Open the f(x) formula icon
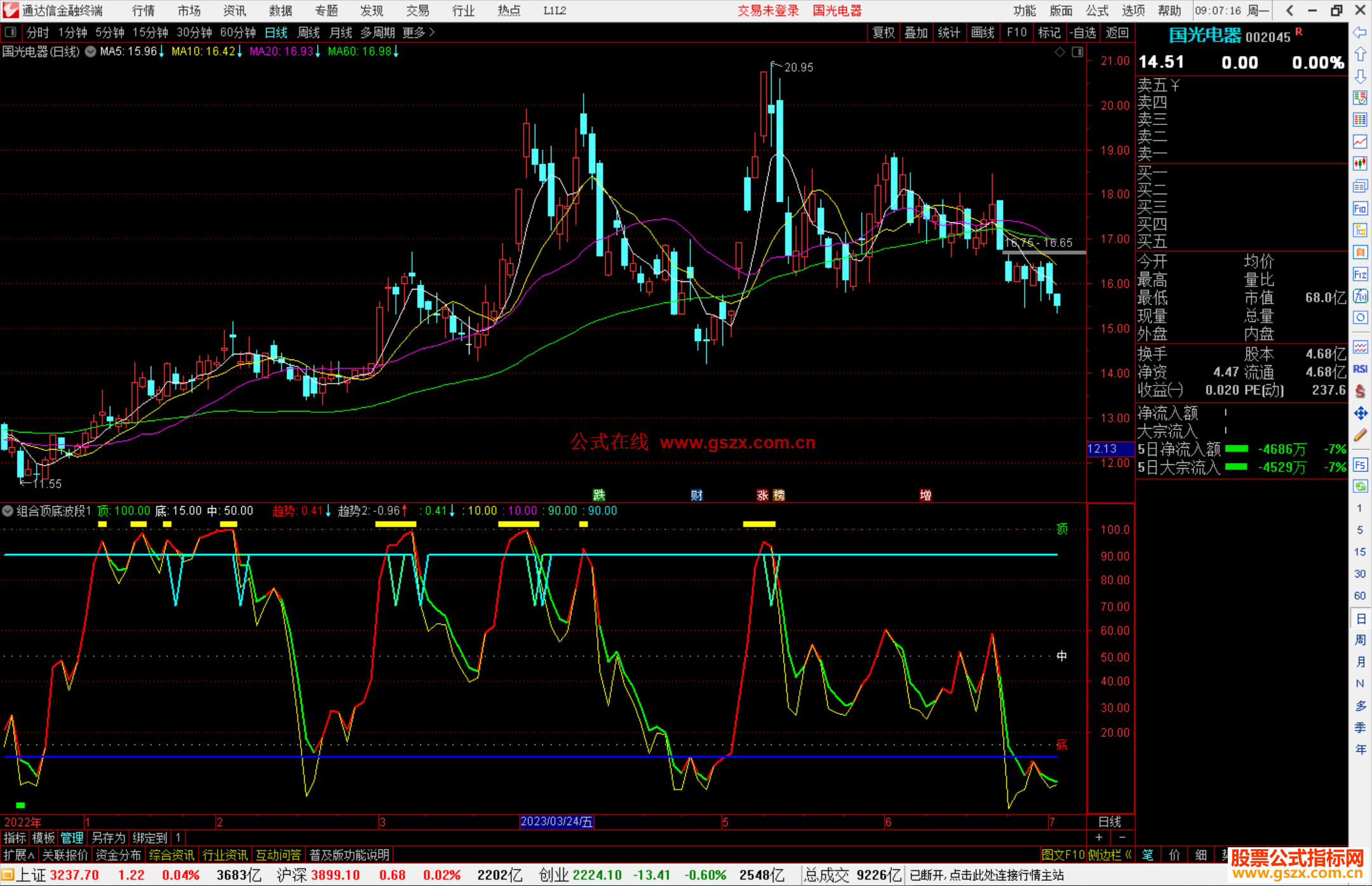This screenshot has height=886, width=1372. pos(1360,296)
